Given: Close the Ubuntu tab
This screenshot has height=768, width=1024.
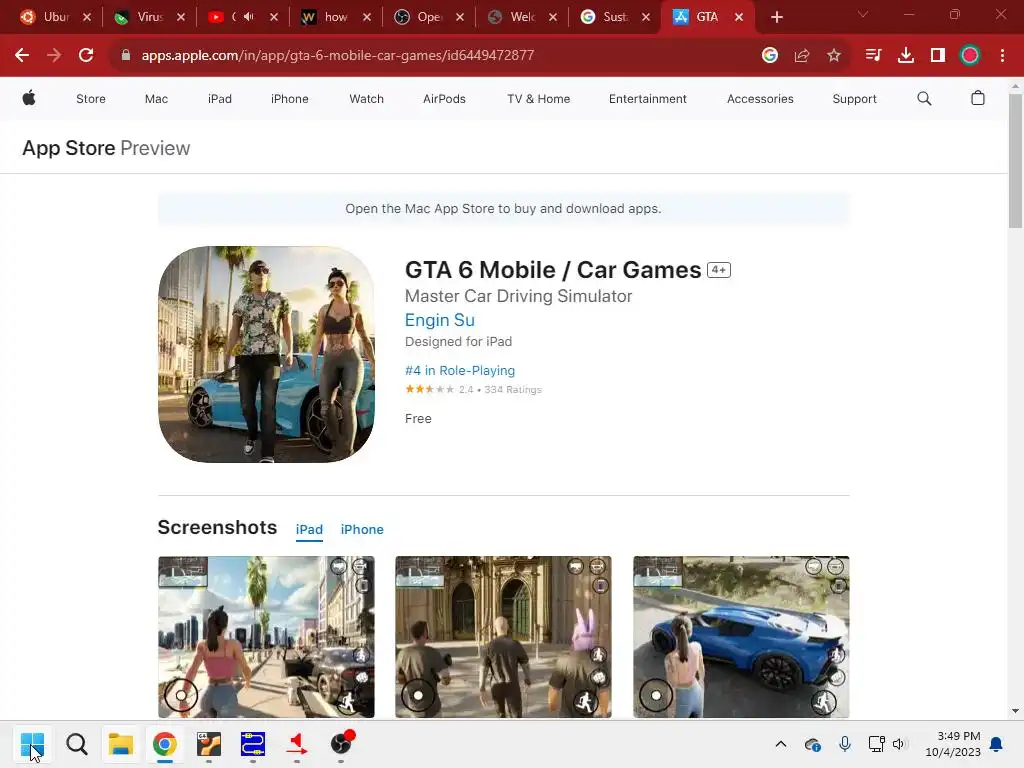Looking at the screenshot, I should 87,17.
